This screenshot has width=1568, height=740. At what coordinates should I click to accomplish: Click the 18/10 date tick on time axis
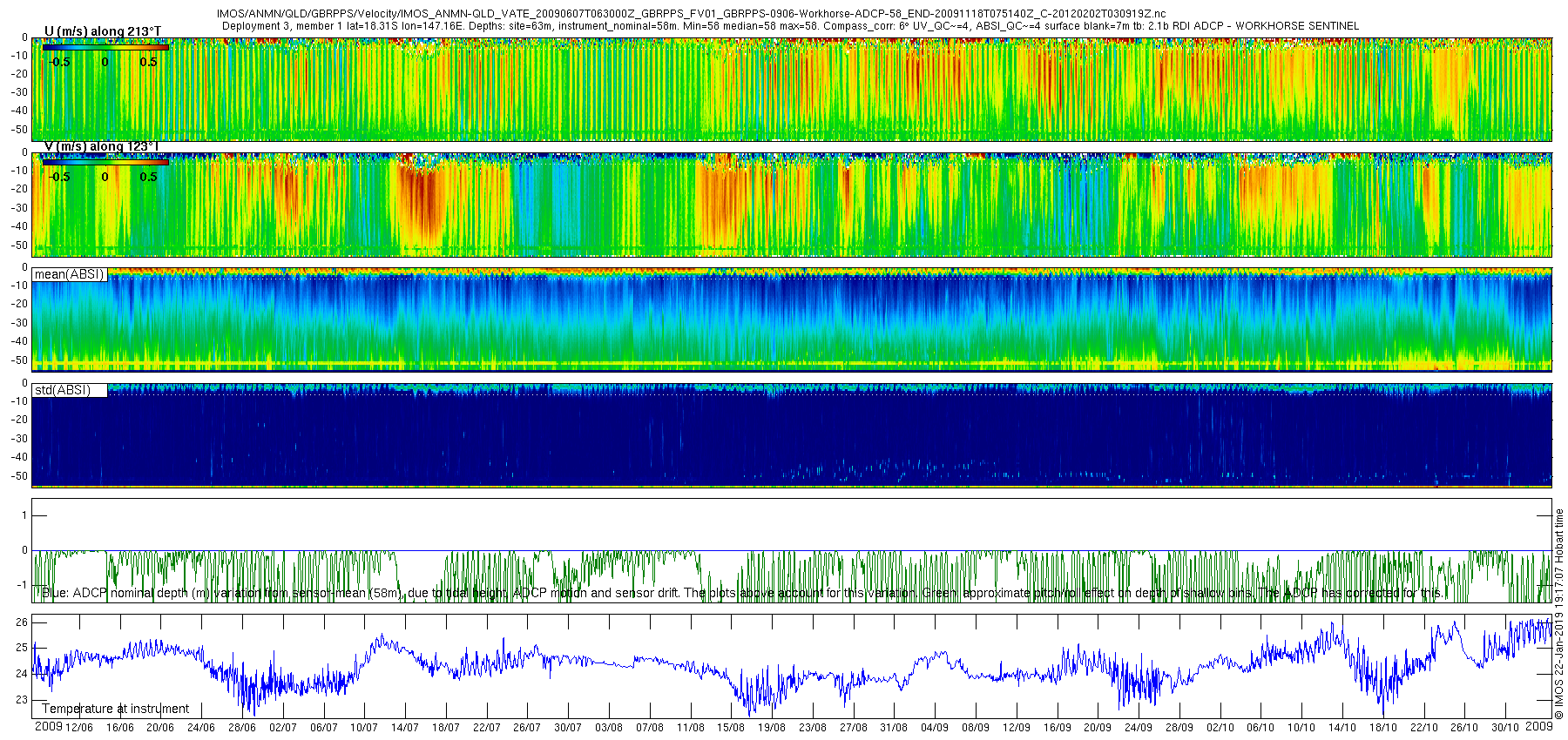[1383, 728]
